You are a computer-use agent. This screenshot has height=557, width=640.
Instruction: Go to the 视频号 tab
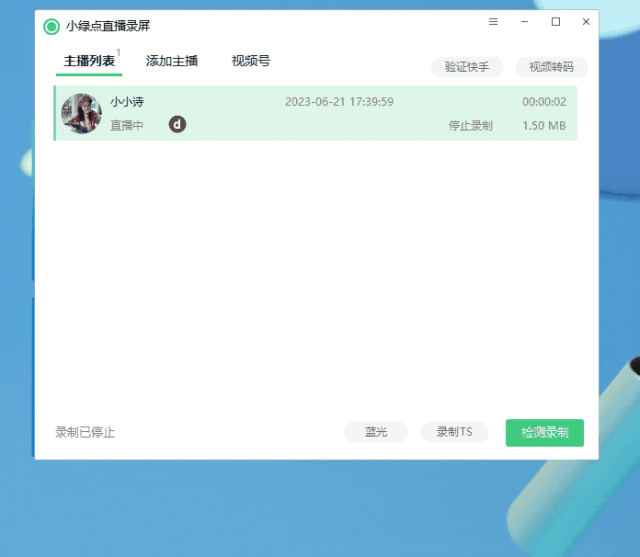pos(251,61)
